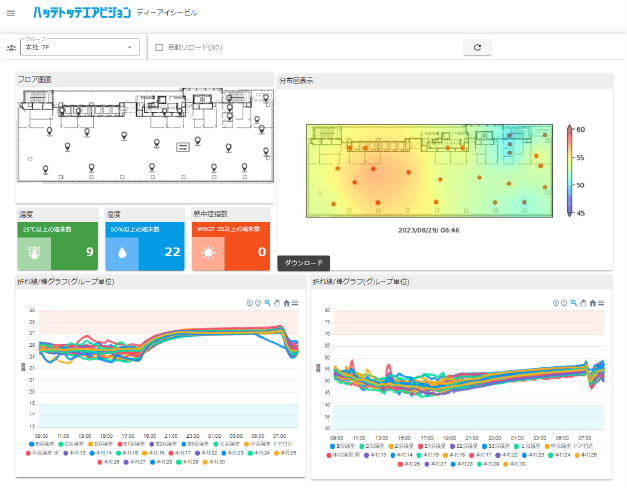Click the orange WBGT 28以上の端末数 card
This screenshot has width=627, height=488.
click(231, 246)
